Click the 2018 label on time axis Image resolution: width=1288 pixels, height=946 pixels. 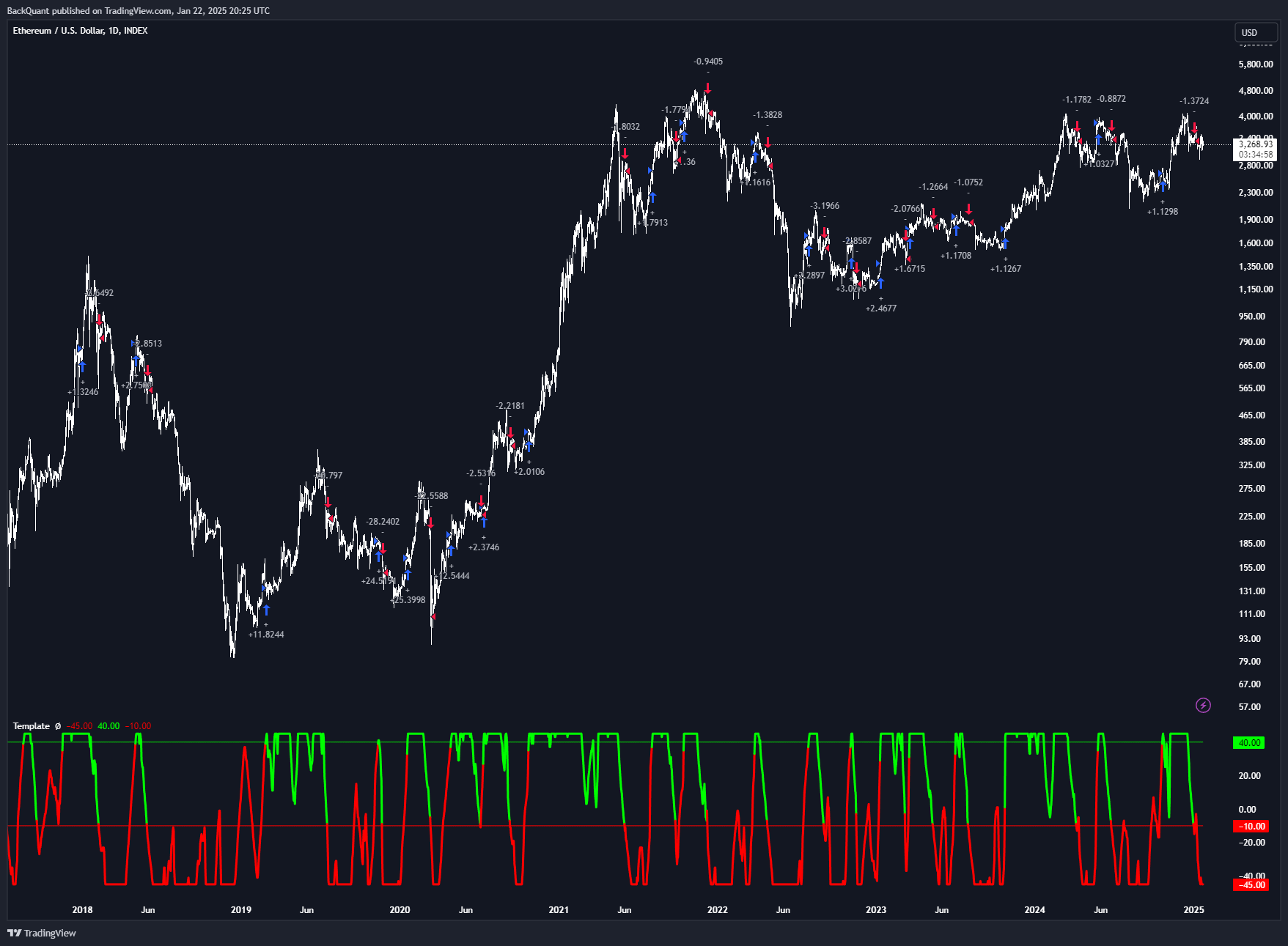82,910
